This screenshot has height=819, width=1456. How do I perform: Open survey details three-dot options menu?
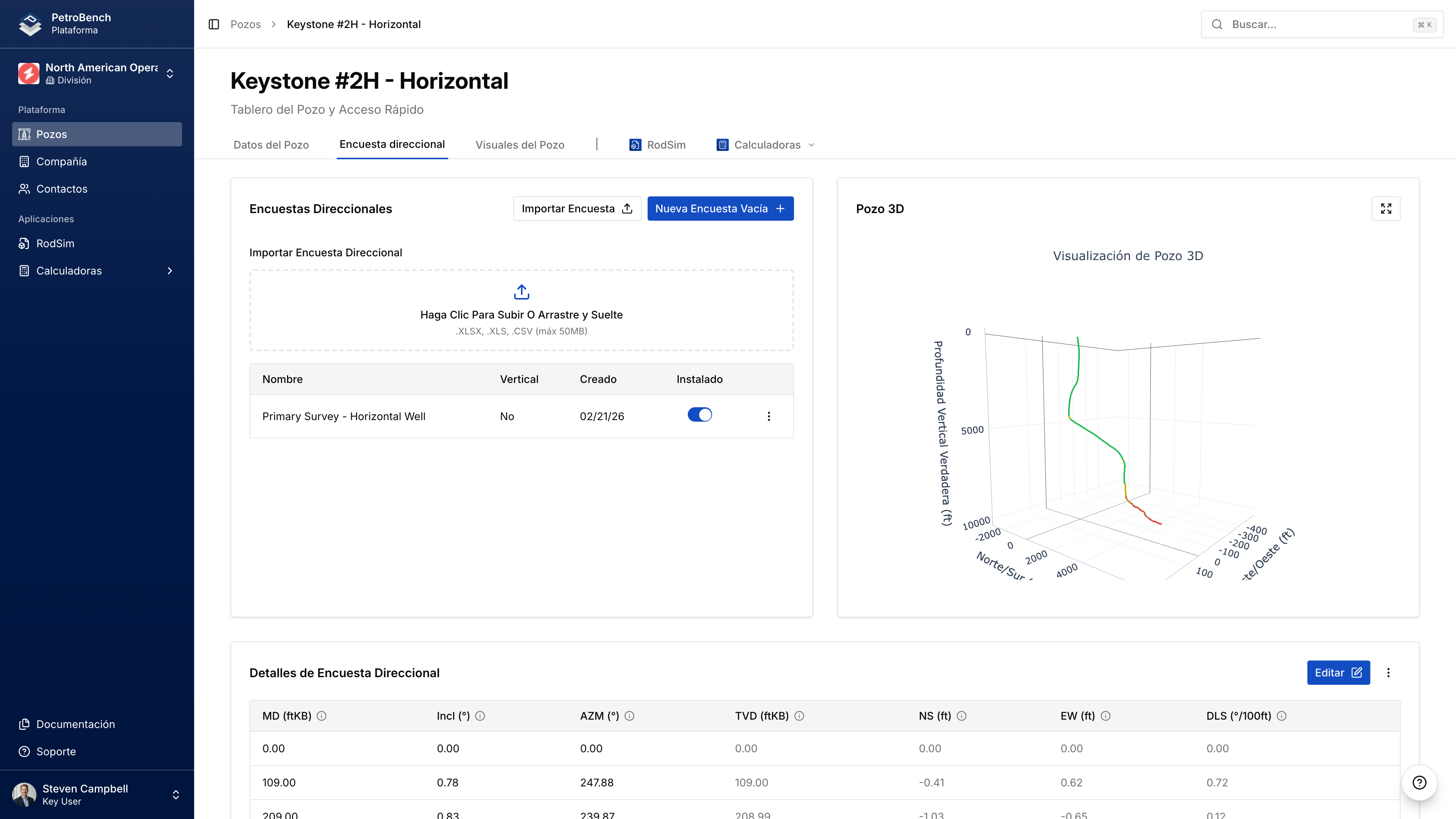(1388, 673)
